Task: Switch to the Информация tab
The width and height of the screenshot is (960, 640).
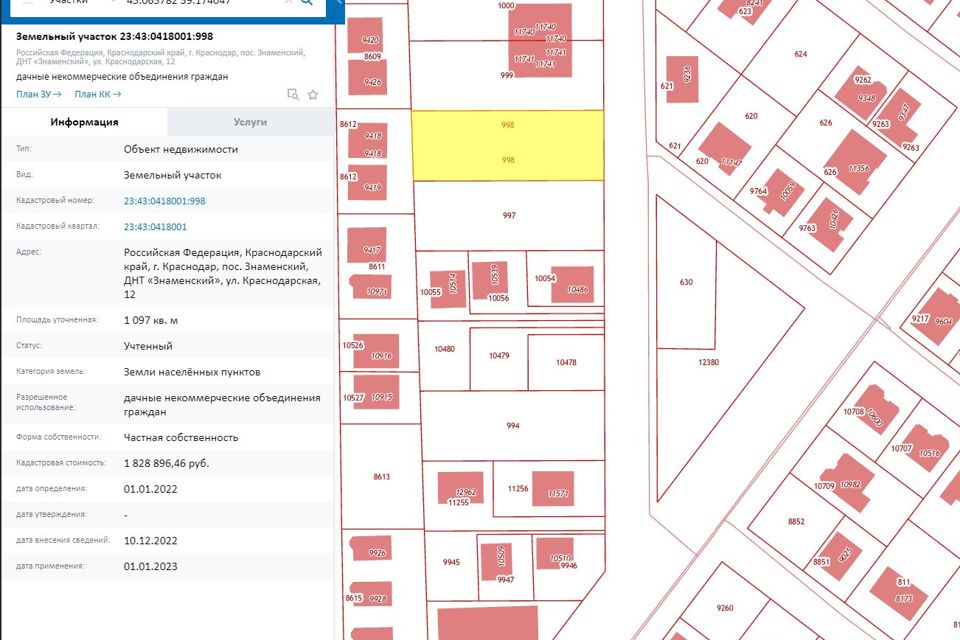Action: click(x=84, y=122)
